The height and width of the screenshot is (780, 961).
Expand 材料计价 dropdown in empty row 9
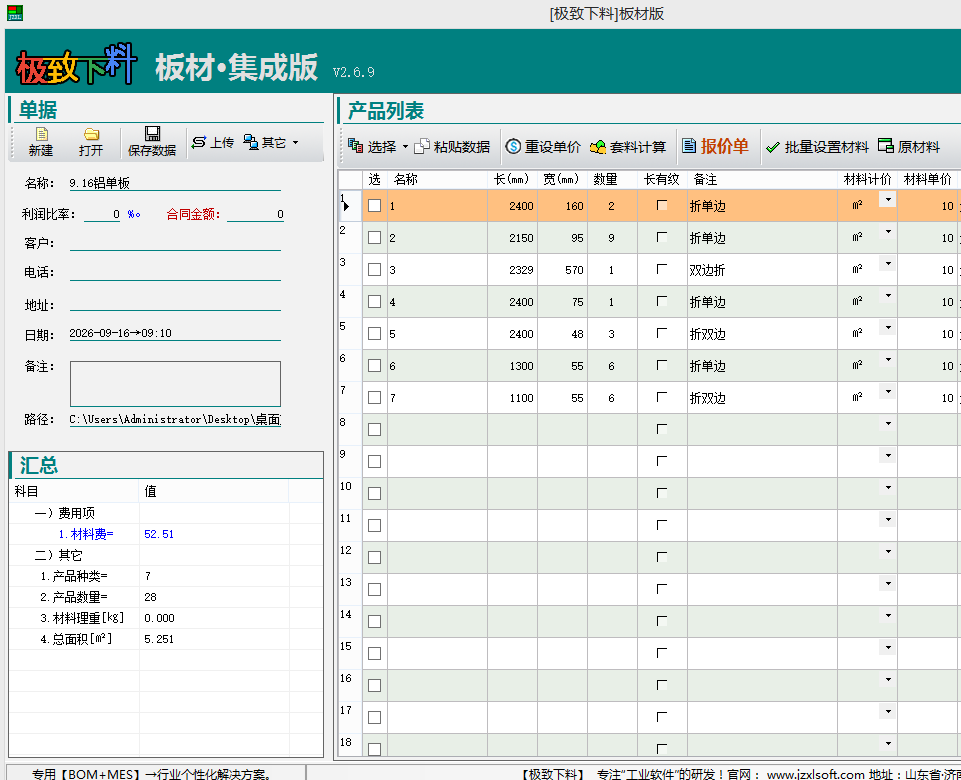888,455
